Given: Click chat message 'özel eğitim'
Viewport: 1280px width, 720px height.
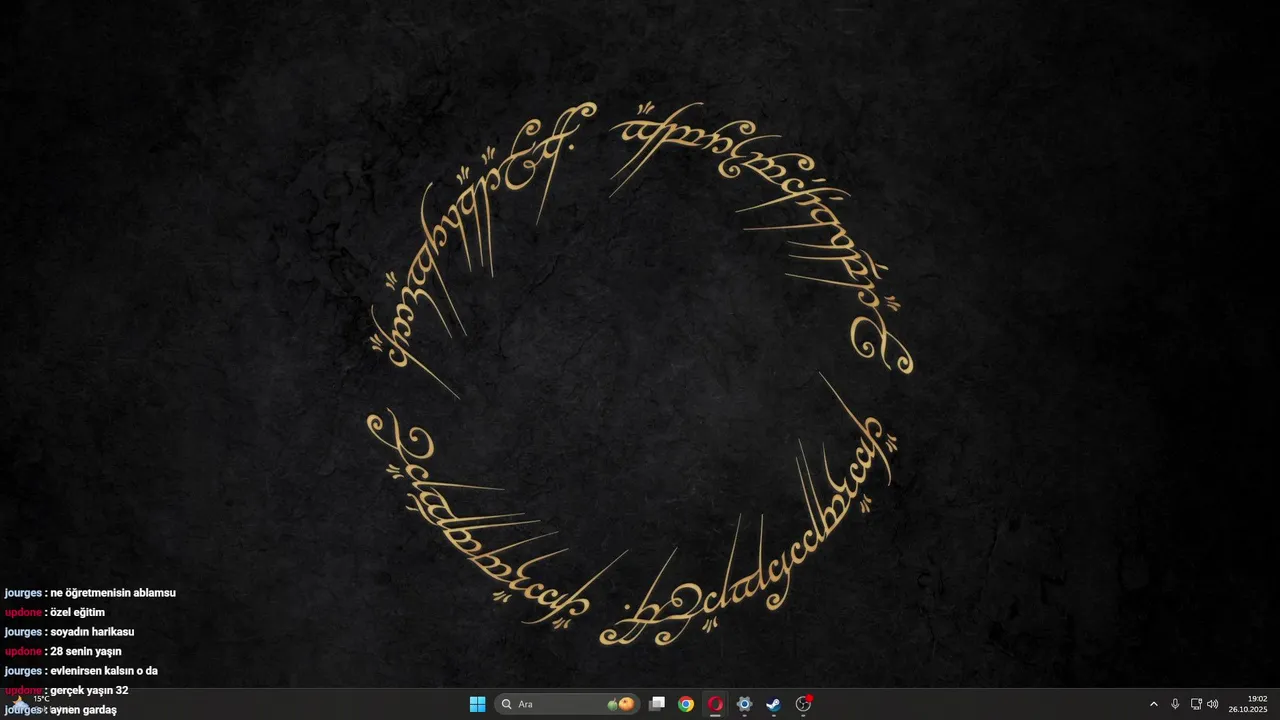Looking at the screenshot, I should click(77, 612).
